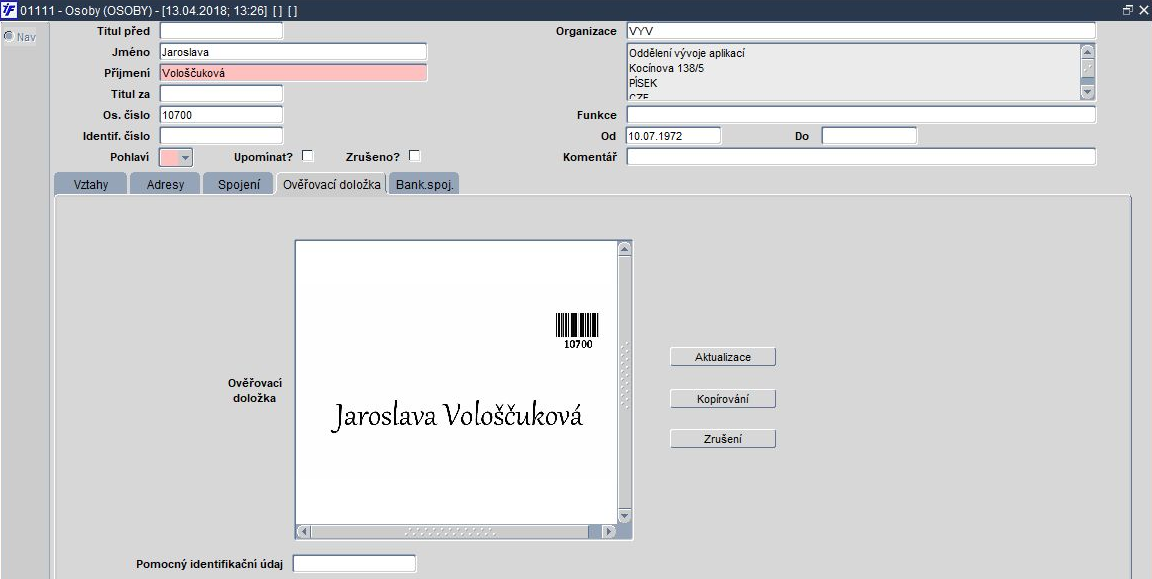Click the Komentář input field
Image resolution: width=1152 pixels, height=579 pixels.
pos(861,157)
